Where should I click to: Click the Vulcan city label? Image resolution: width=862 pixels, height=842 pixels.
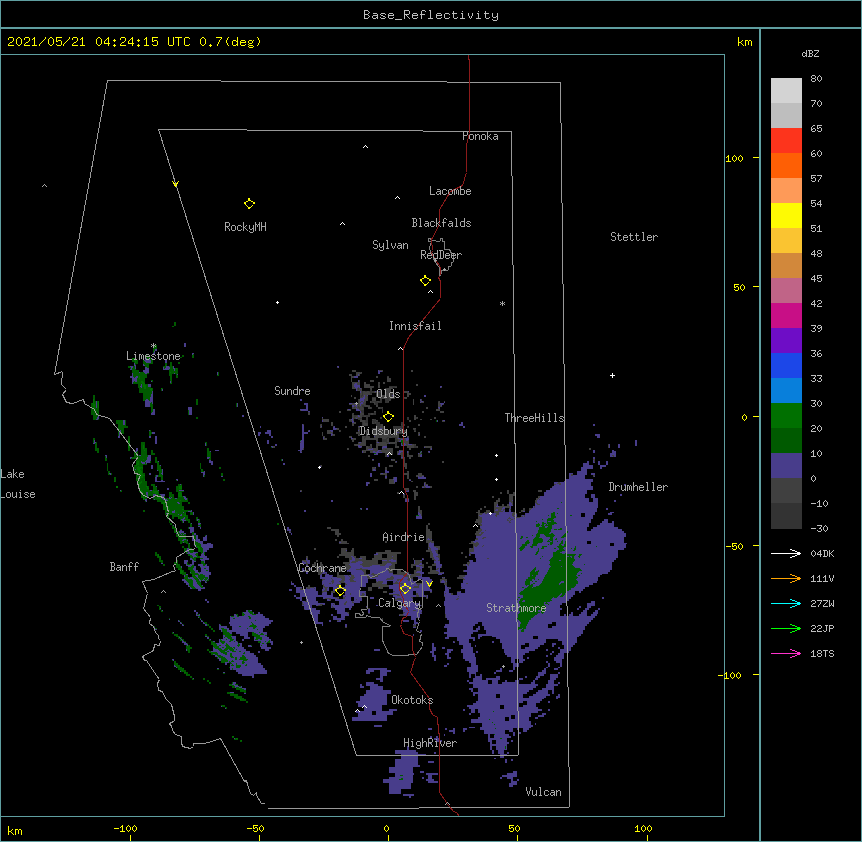click(x=543, y=792)
